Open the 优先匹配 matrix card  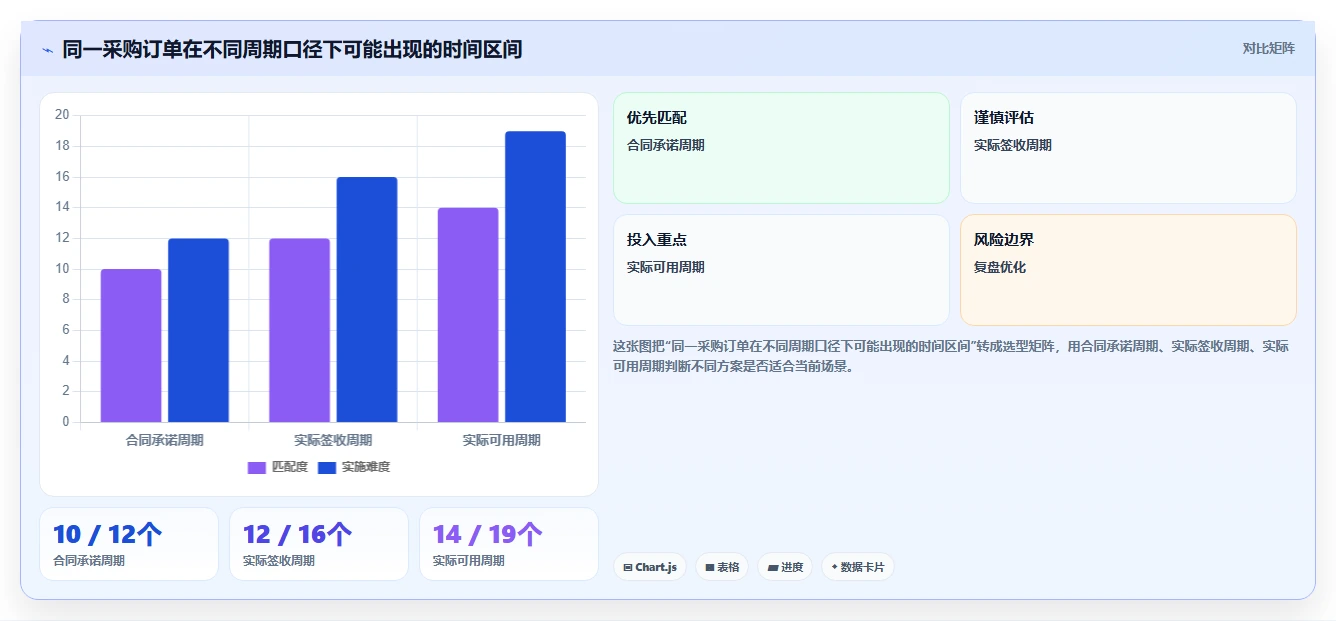pos(781,148)
